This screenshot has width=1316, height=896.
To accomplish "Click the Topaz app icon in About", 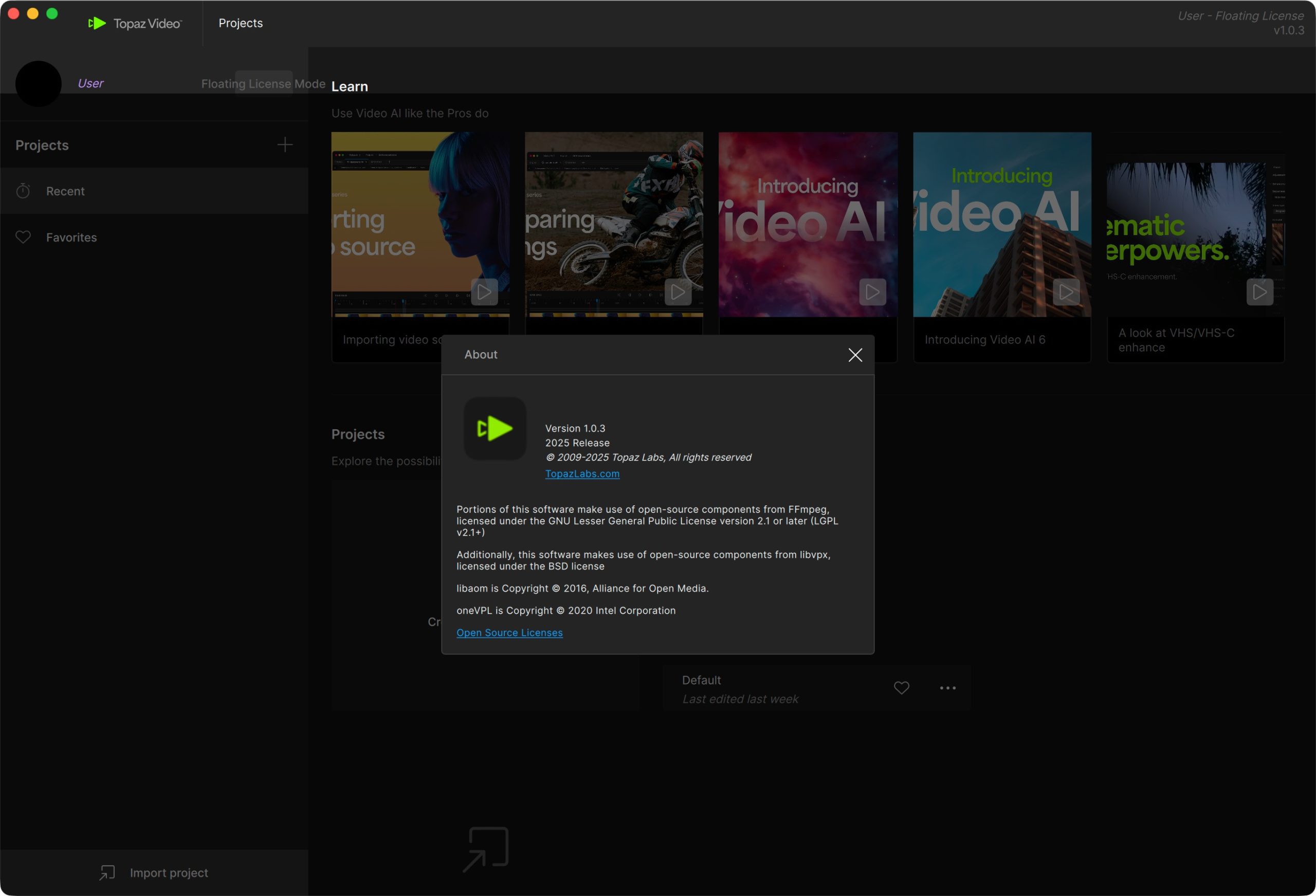I will click(x=495, y=429).
